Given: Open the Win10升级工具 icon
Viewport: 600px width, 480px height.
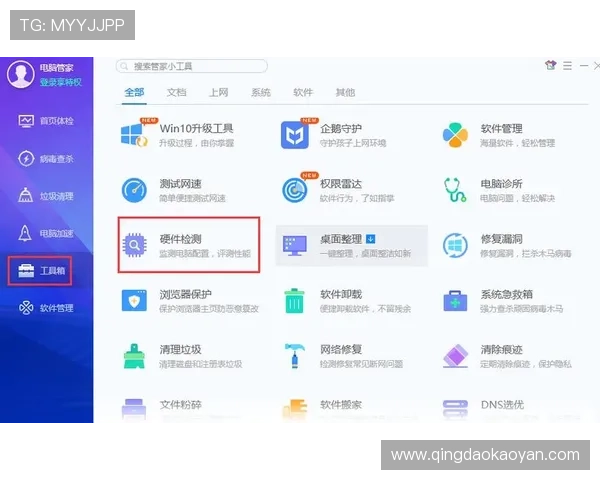Looking at the screenshot, I should (134, 135).
